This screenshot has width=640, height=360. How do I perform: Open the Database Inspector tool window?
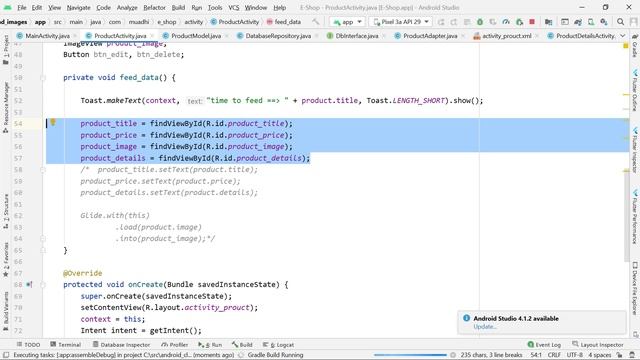121,345
